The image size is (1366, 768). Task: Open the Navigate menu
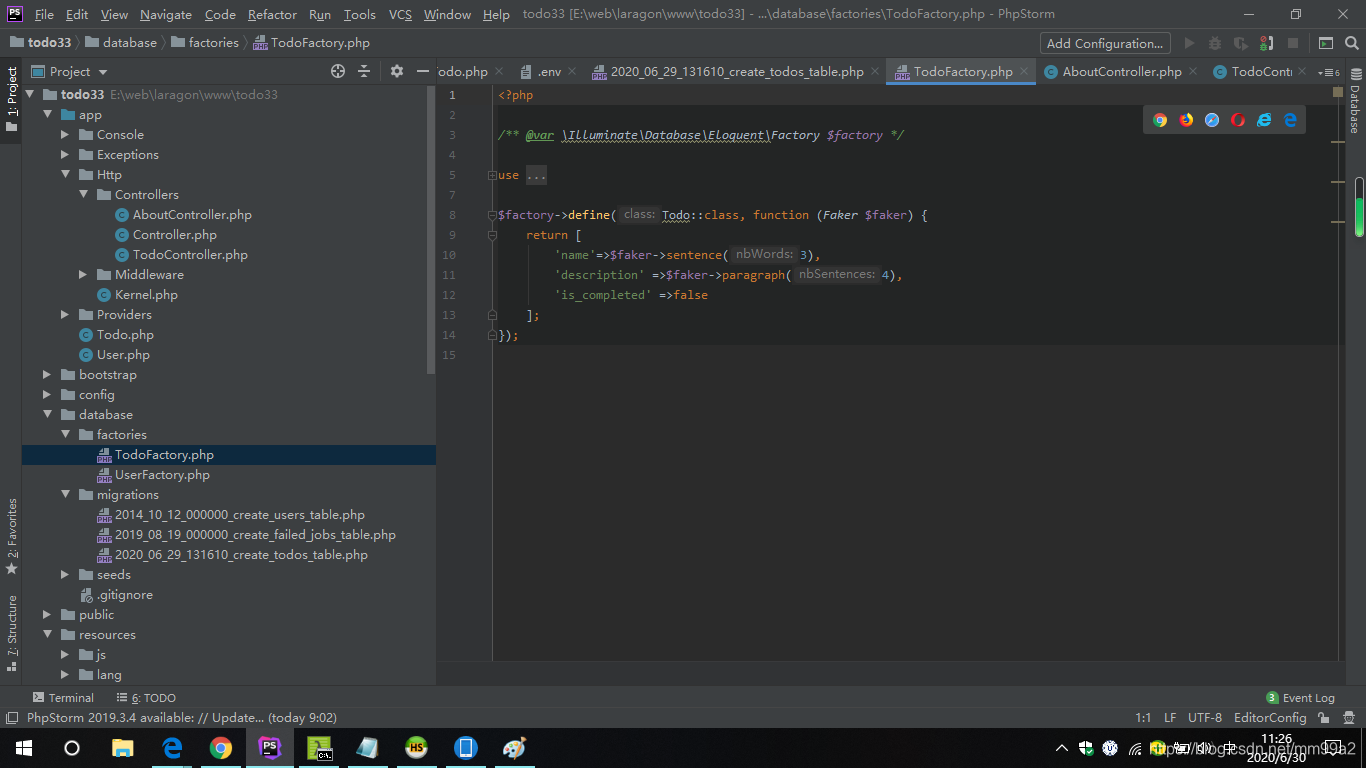pos(166,14)
